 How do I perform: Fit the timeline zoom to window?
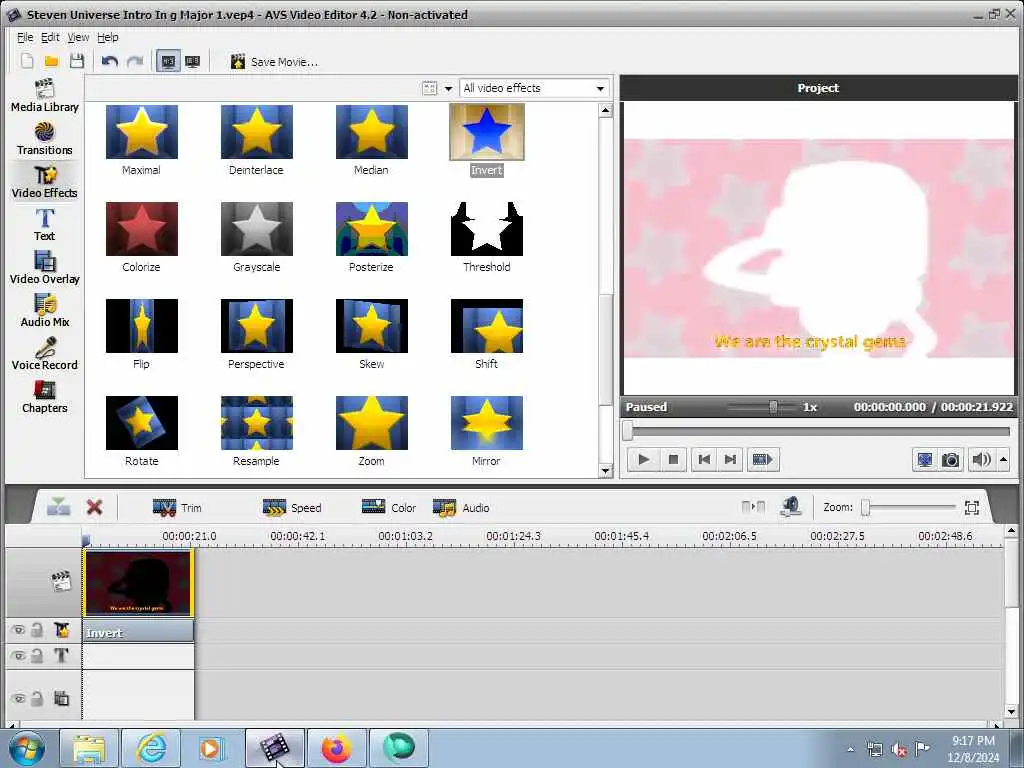pos(972,507)
